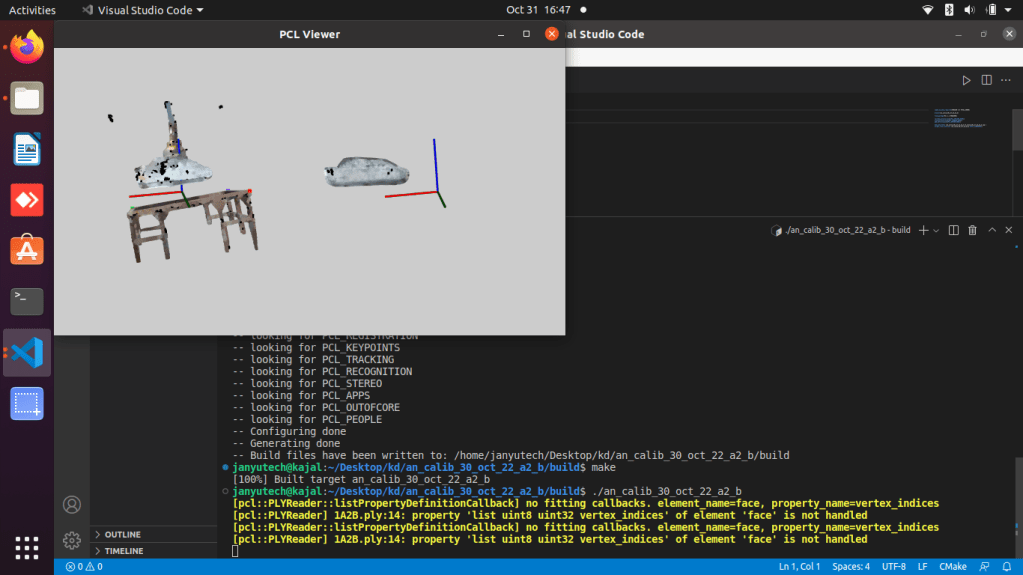Split the editor with the layout icon
Viewport: 1023px width, 575px height.
point(988,80)
